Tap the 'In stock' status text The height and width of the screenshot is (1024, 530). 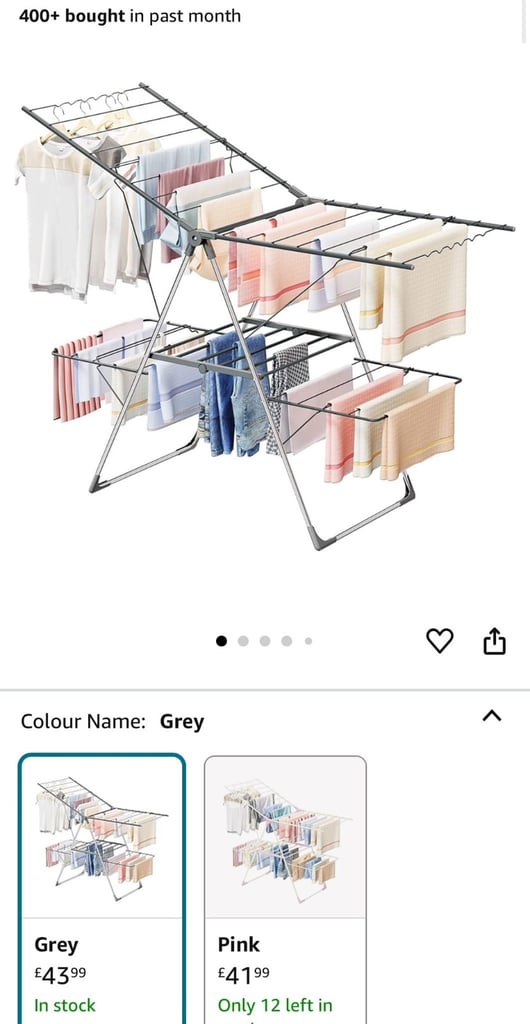click(65, 1006)
